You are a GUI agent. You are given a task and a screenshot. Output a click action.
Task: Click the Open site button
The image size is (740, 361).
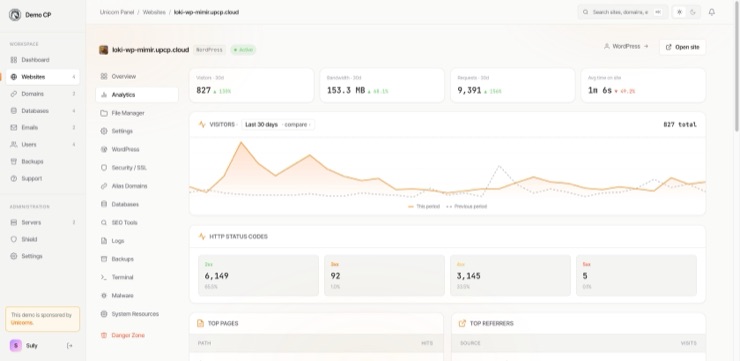tap(682, 47)
